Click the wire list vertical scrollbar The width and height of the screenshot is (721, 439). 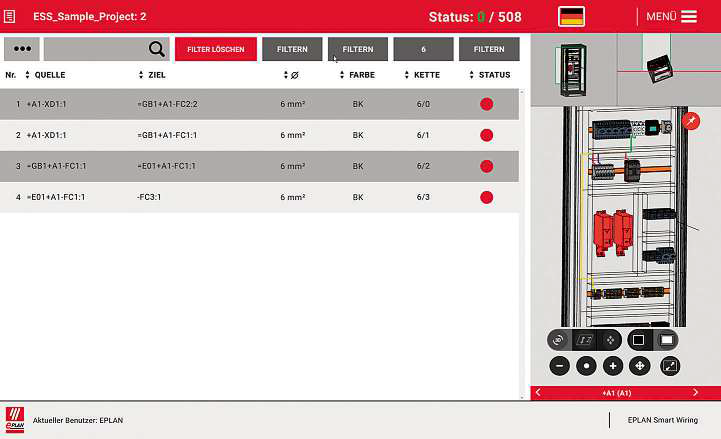click(521, 244)
